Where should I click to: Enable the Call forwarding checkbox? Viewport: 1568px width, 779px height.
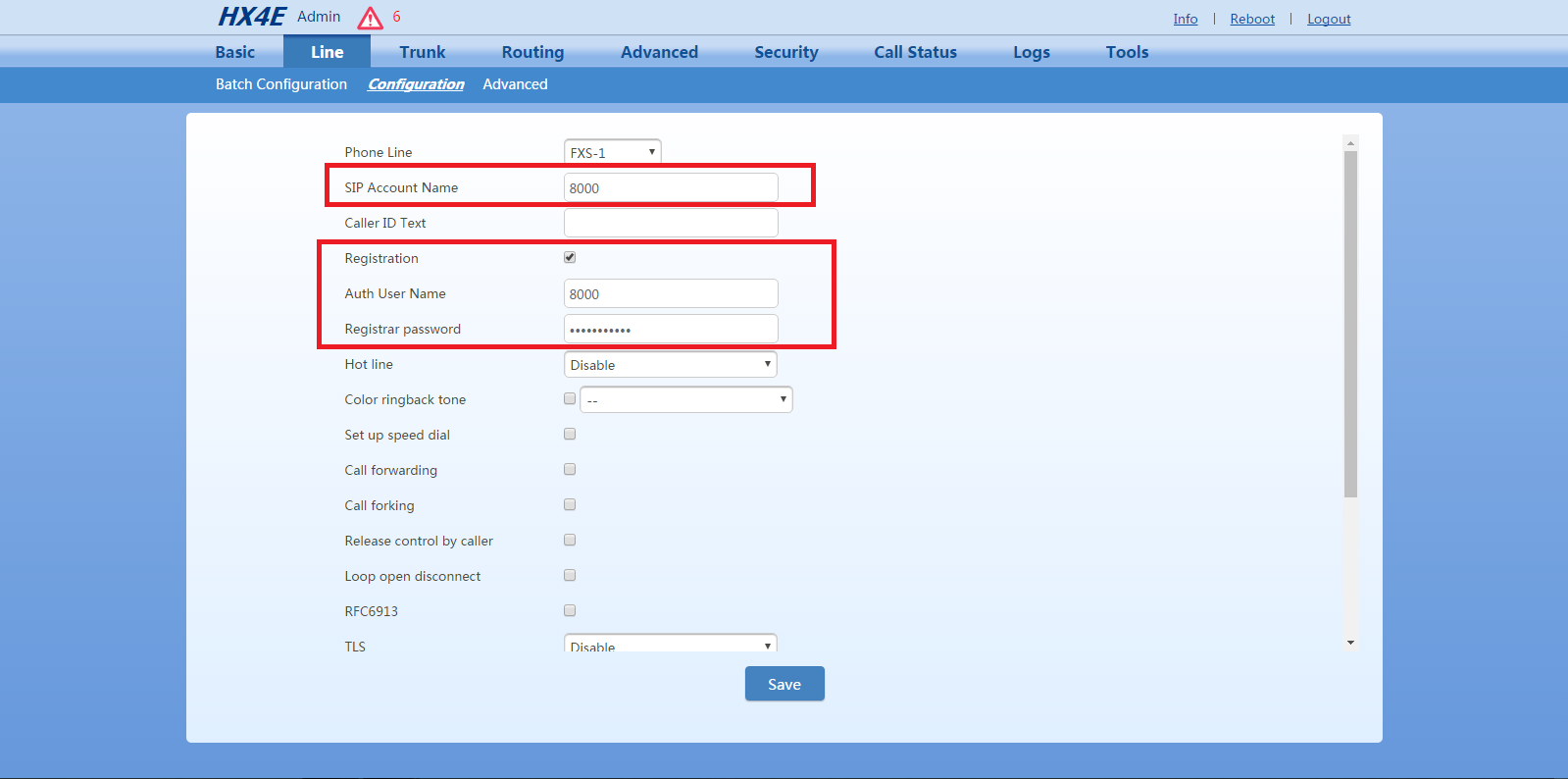coord(570,469)
